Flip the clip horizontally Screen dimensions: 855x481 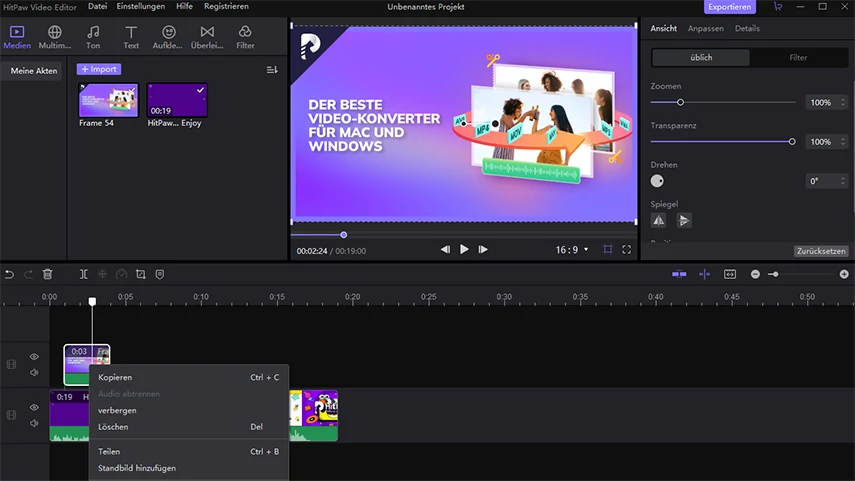[x=659, y=220]
